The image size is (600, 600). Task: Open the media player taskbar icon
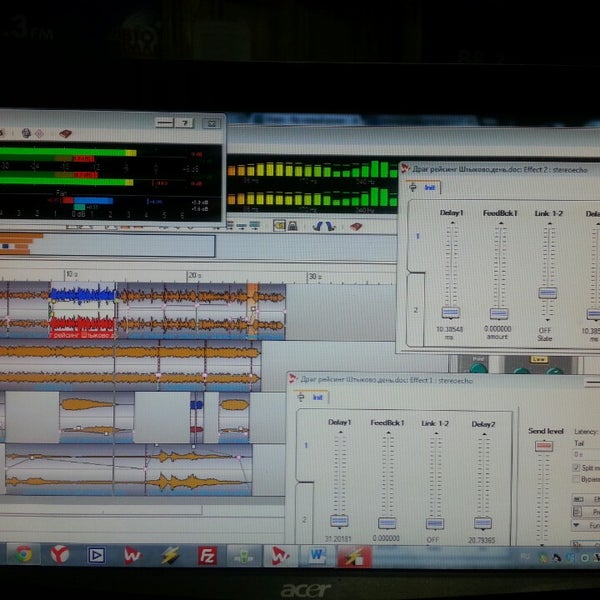point(96,553)
